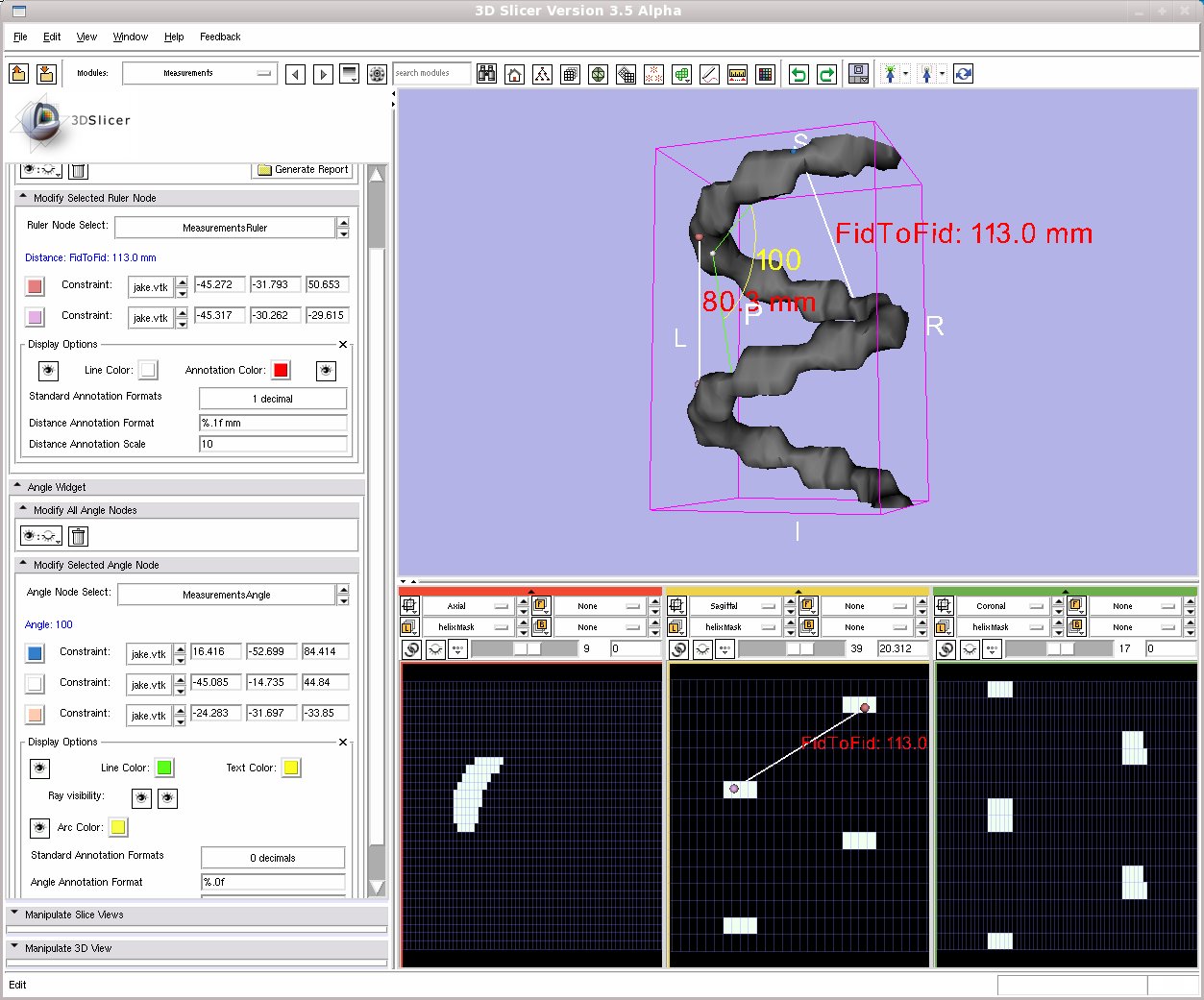Open the Help menu
This screenshot has width=1204, height=1000.
click(x=174, y=37)
